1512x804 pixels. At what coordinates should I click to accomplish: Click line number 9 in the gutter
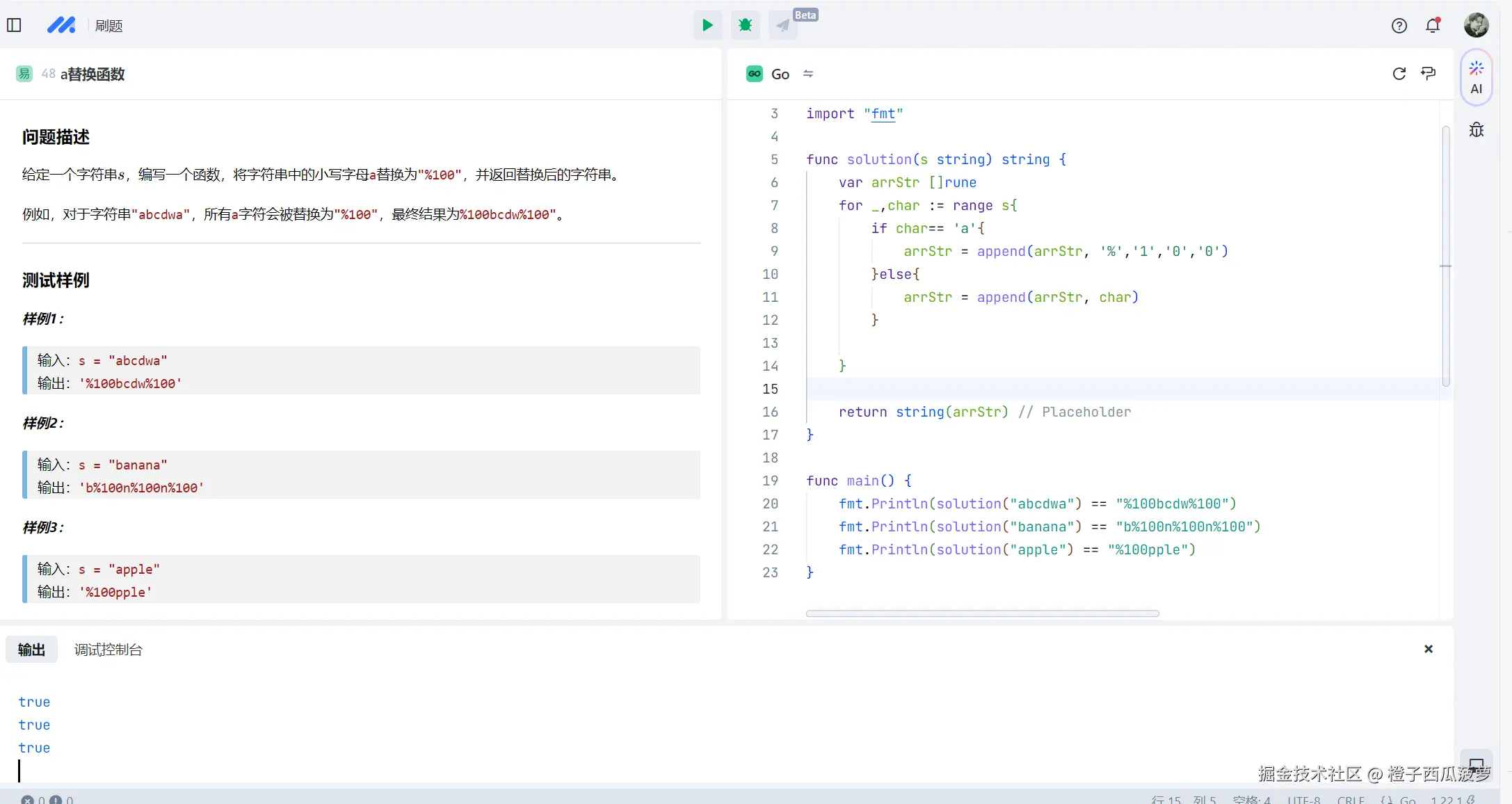[774, 251]
